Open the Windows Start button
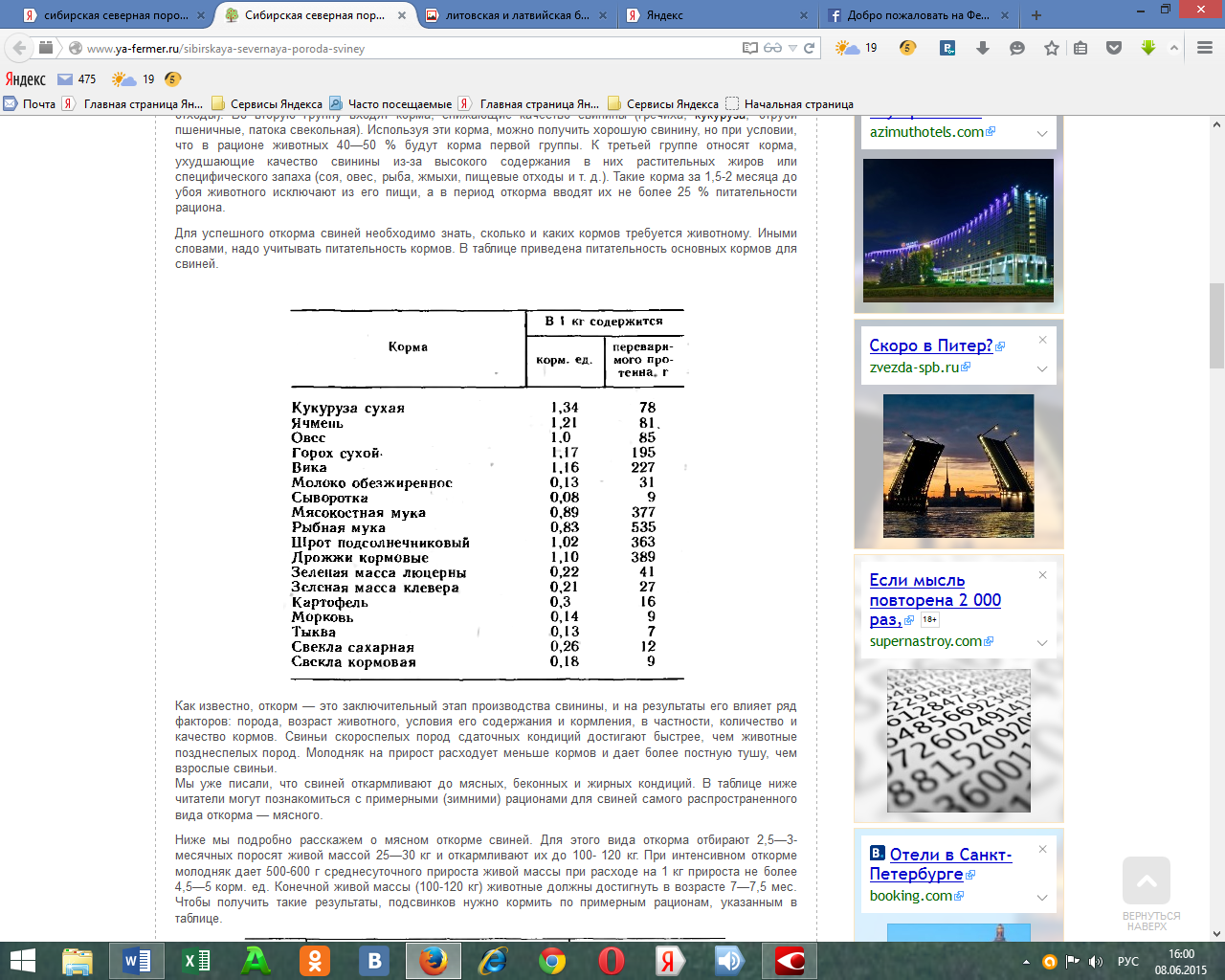The width and height of the screenshot is (1225, 980). [x=22, y=960]
